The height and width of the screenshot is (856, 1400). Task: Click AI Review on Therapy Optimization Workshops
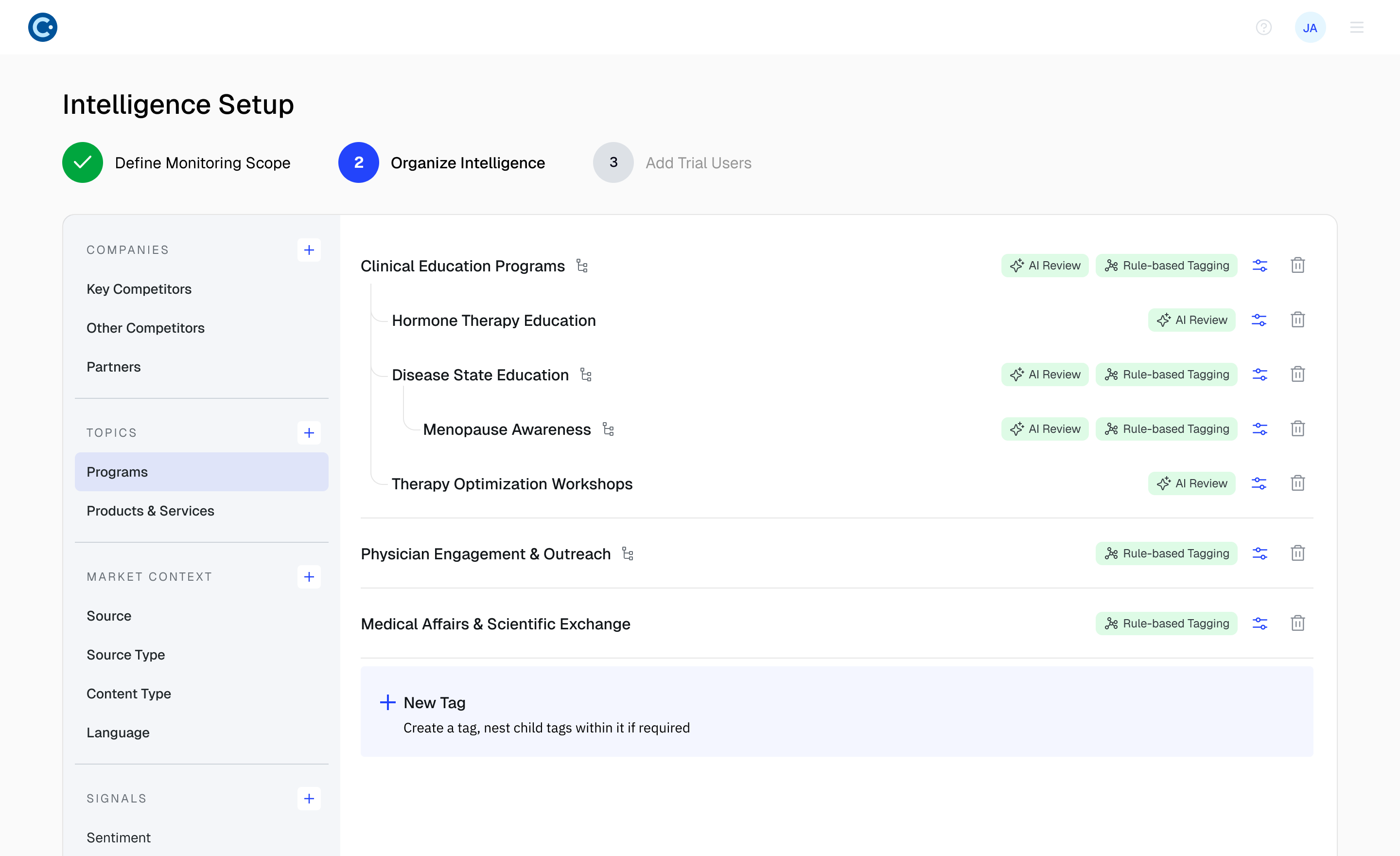(x=1191, y=484)
